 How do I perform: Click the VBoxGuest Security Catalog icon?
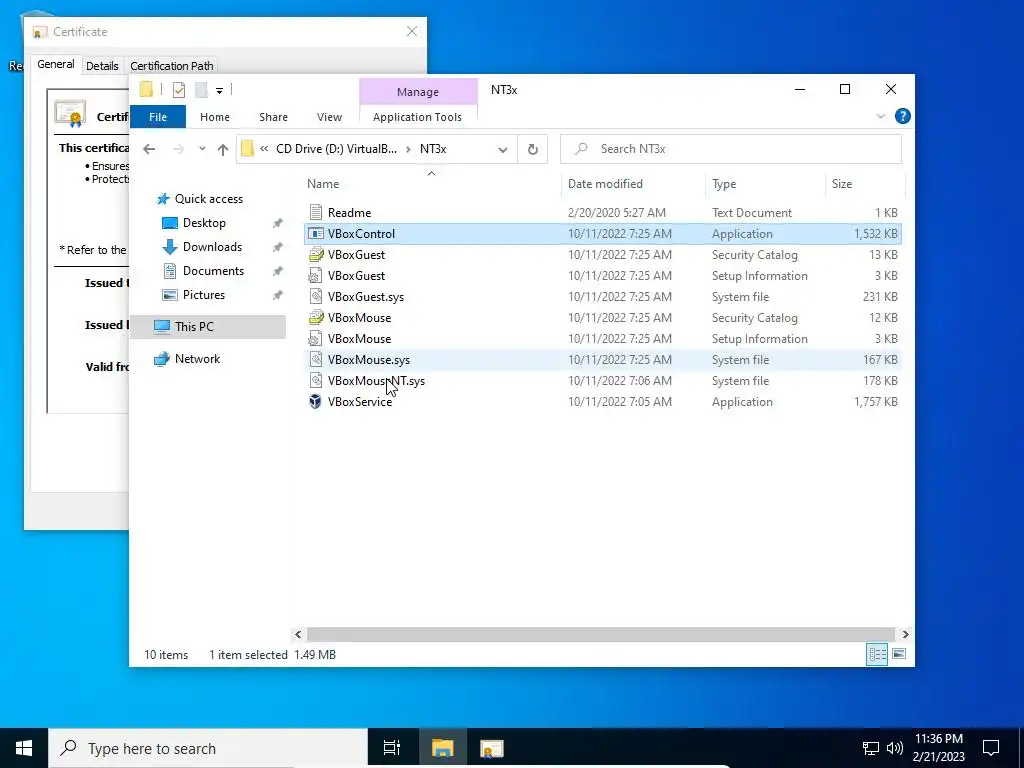point(316,255)
